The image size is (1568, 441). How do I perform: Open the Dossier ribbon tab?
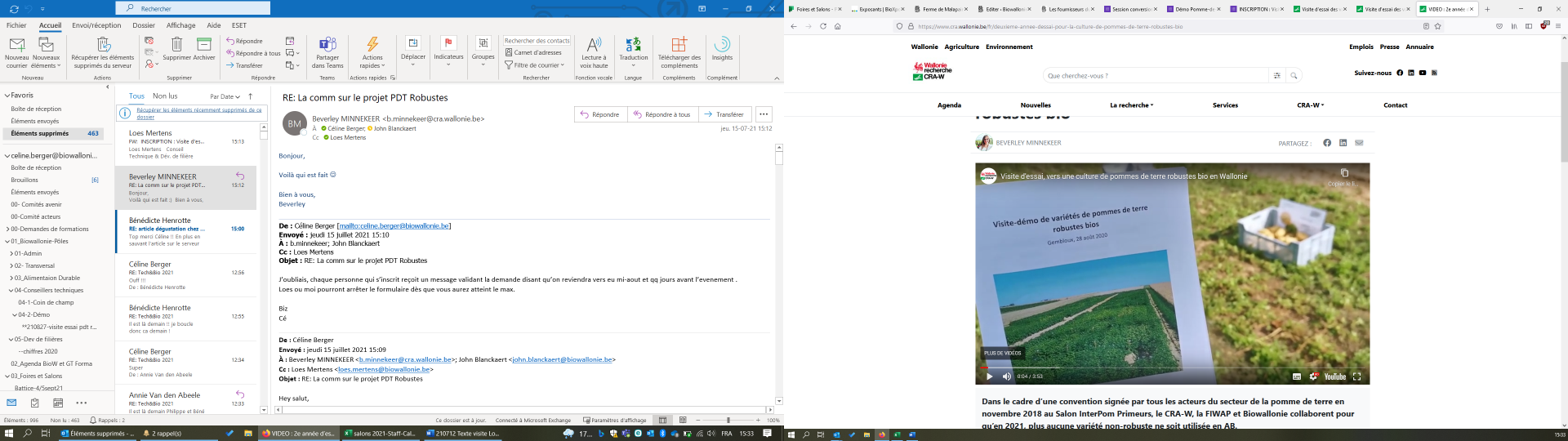point(144,25)
